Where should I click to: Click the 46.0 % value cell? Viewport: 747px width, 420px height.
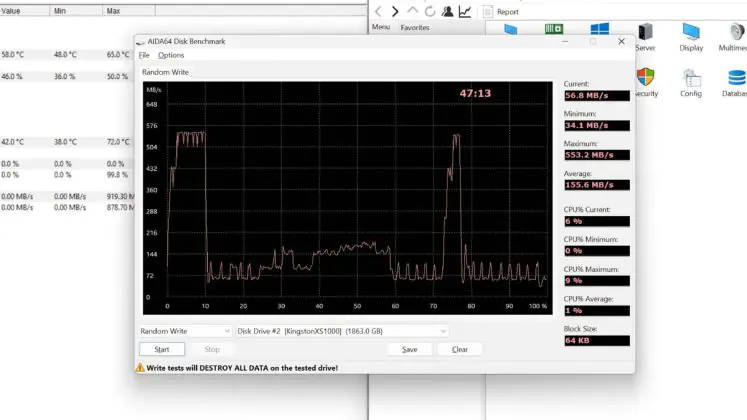coord(11,76)
